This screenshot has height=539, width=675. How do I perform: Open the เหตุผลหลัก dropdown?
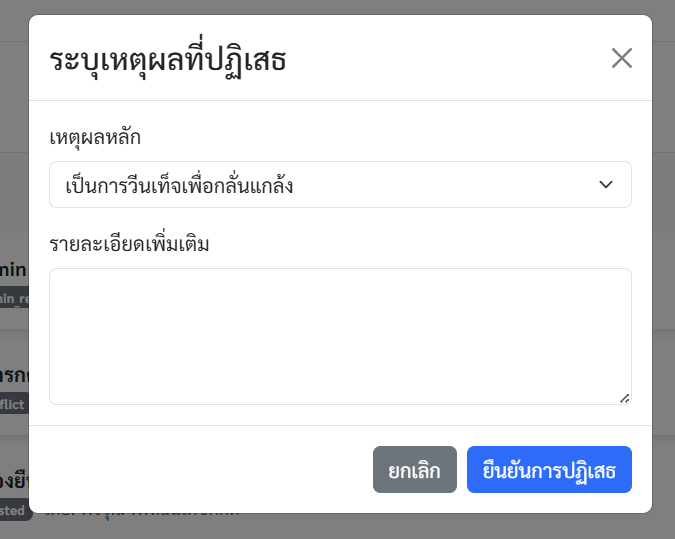[x=340, y=185]
